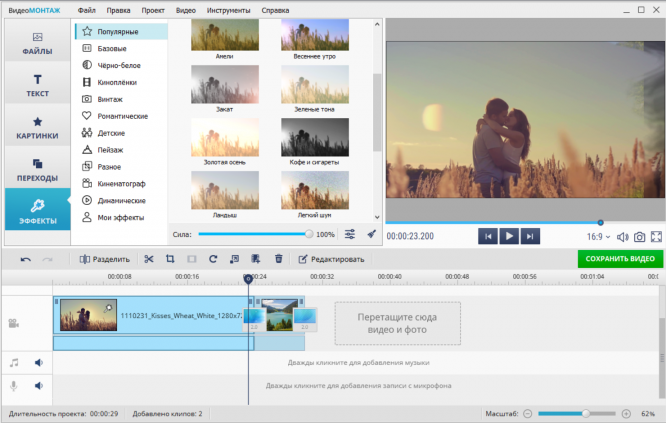Take a snapshot with the camera icon

(x=639, y=237)
